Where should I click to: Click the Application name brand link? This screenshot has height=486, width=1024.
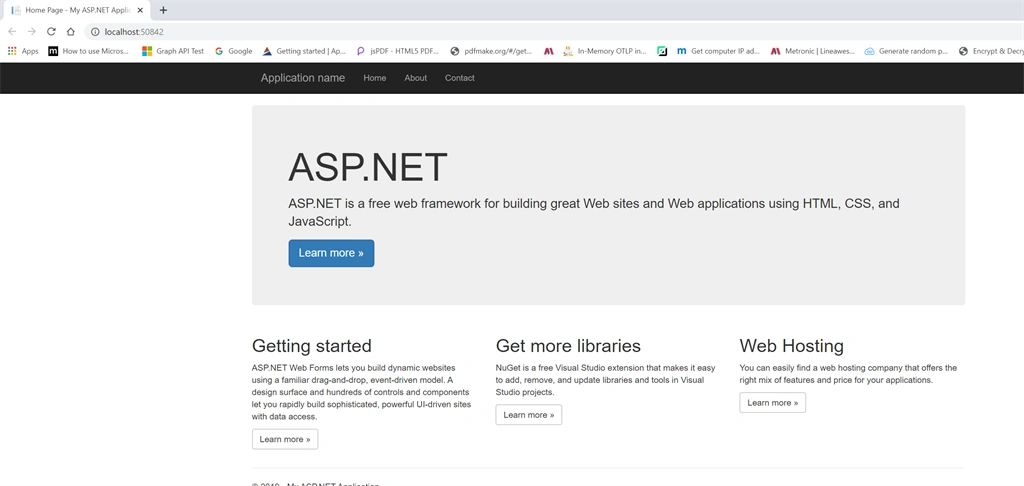302,78
